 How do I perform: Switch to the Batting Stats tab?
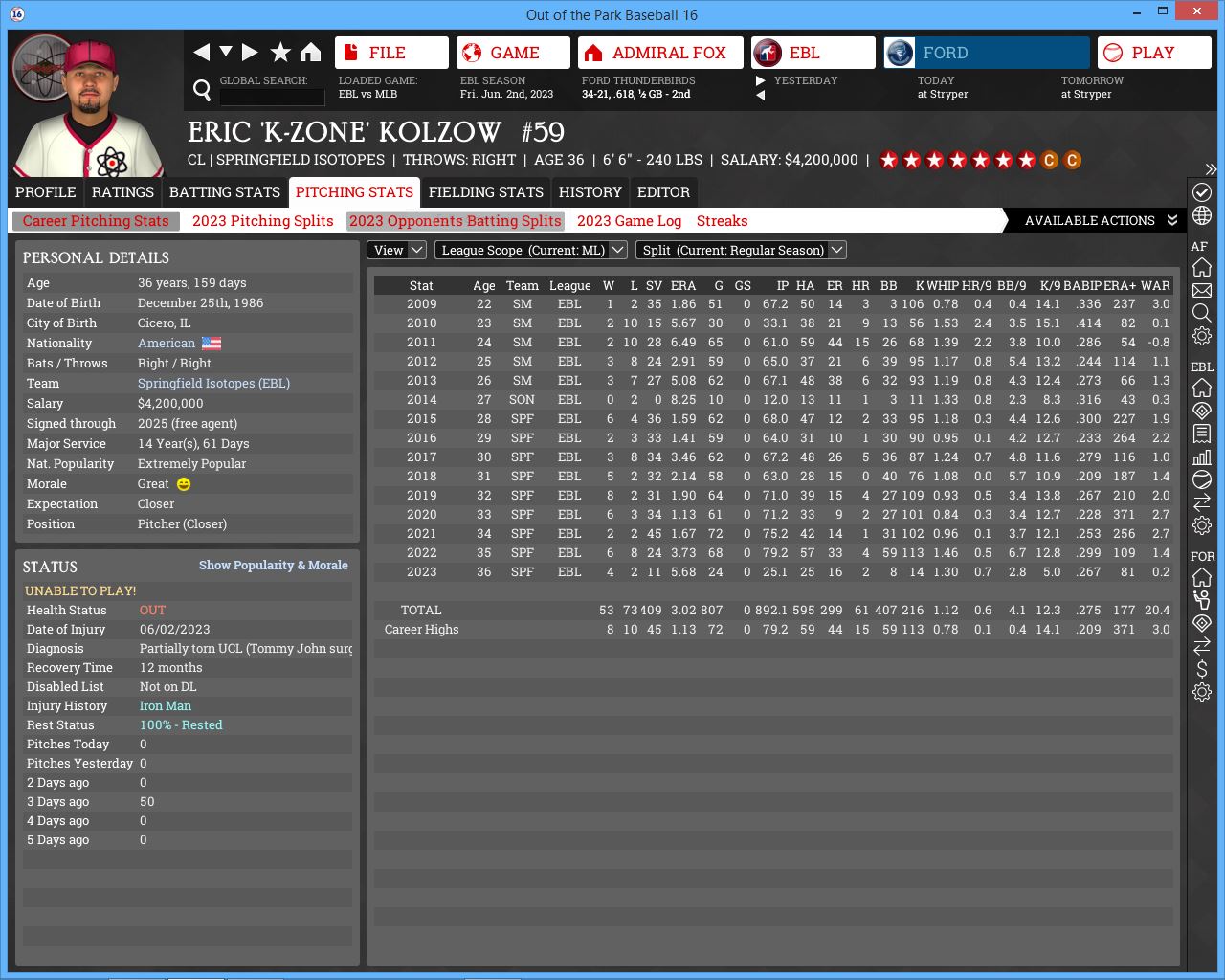[x=225, y=192]
